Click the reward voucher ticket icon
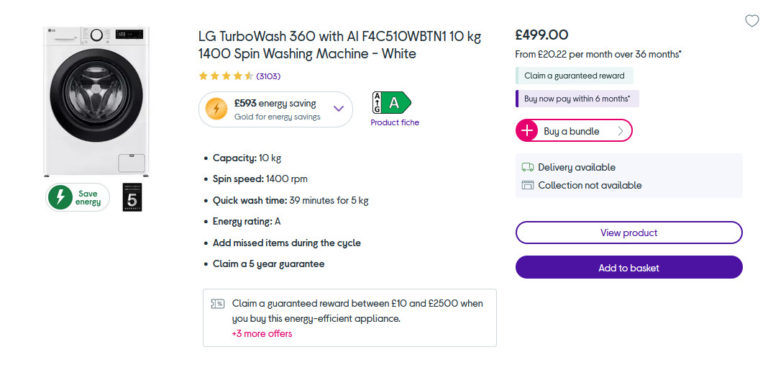768x365 pixels. 217,304
